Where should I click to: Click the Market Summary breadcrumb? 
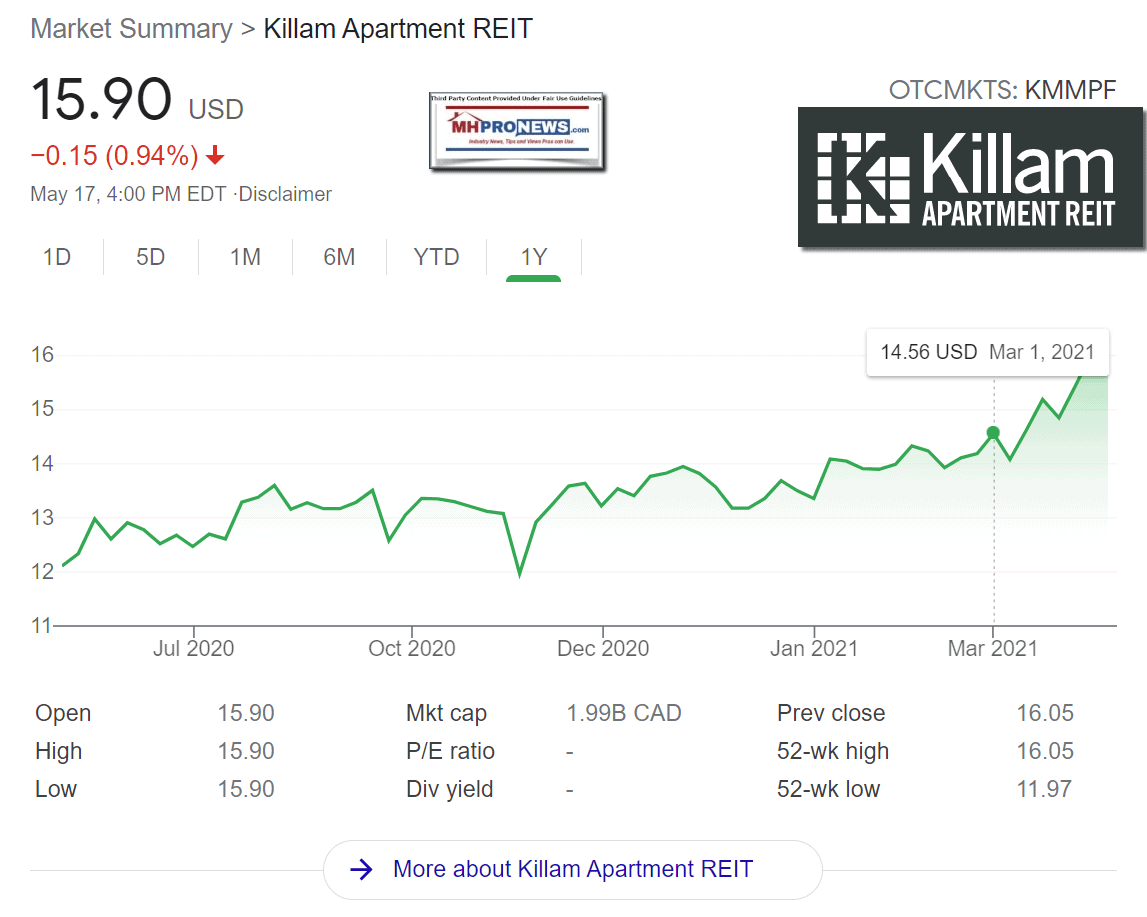tap(130, 28)
